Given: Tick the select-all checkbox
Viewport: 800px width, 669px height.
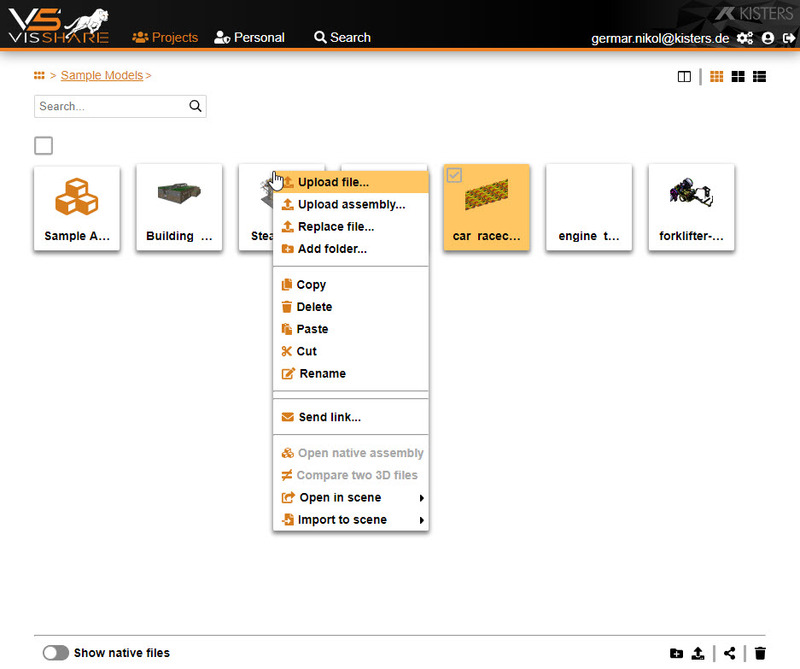Looking at the screenshot, I should click(x=43, y=145).
